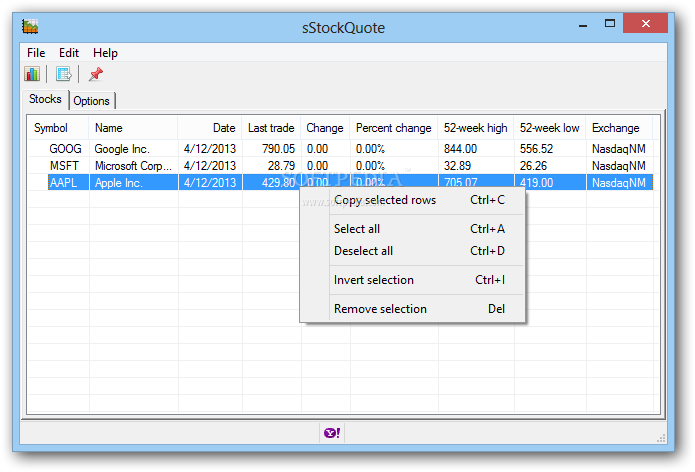The width and height of the screenshot is (695, 472).
Task: Click the date cell in the GOOG row
Action: pos(210,148)
